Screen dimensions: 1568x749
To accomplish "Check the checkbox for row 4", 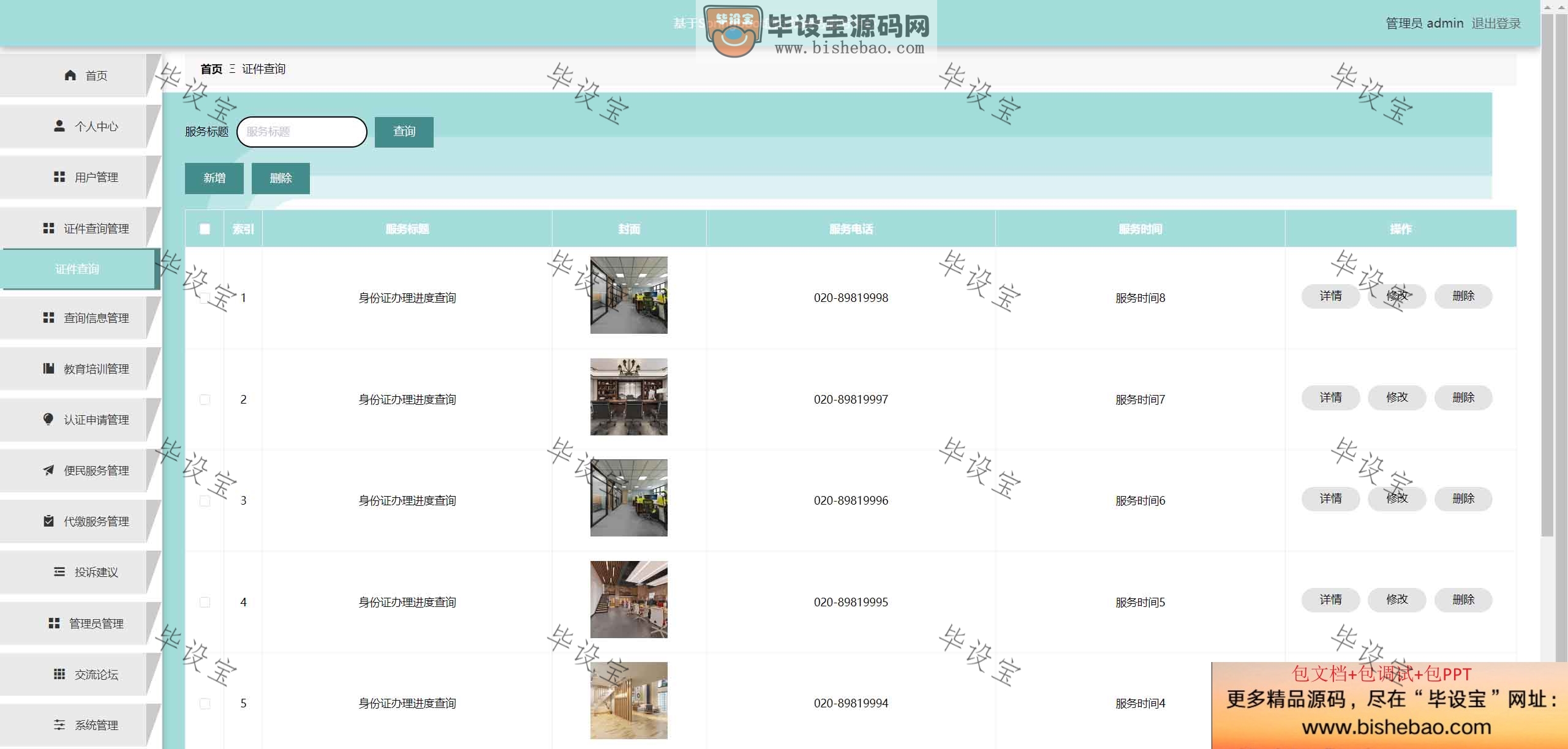I will click(205, 602).
